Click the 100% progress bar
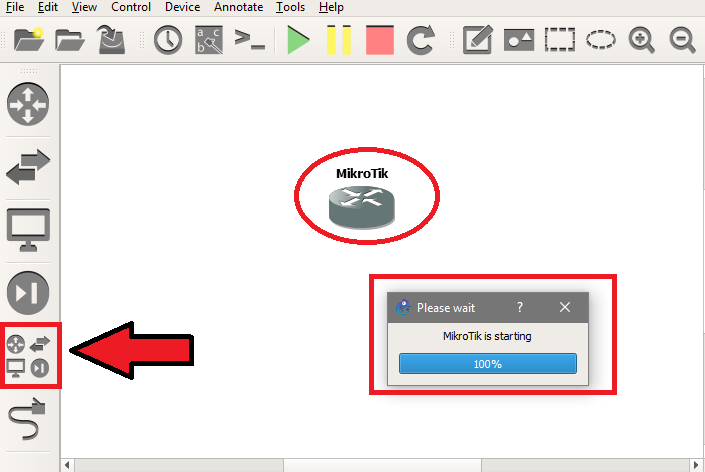The image size is (705, 472). point(488,364)
